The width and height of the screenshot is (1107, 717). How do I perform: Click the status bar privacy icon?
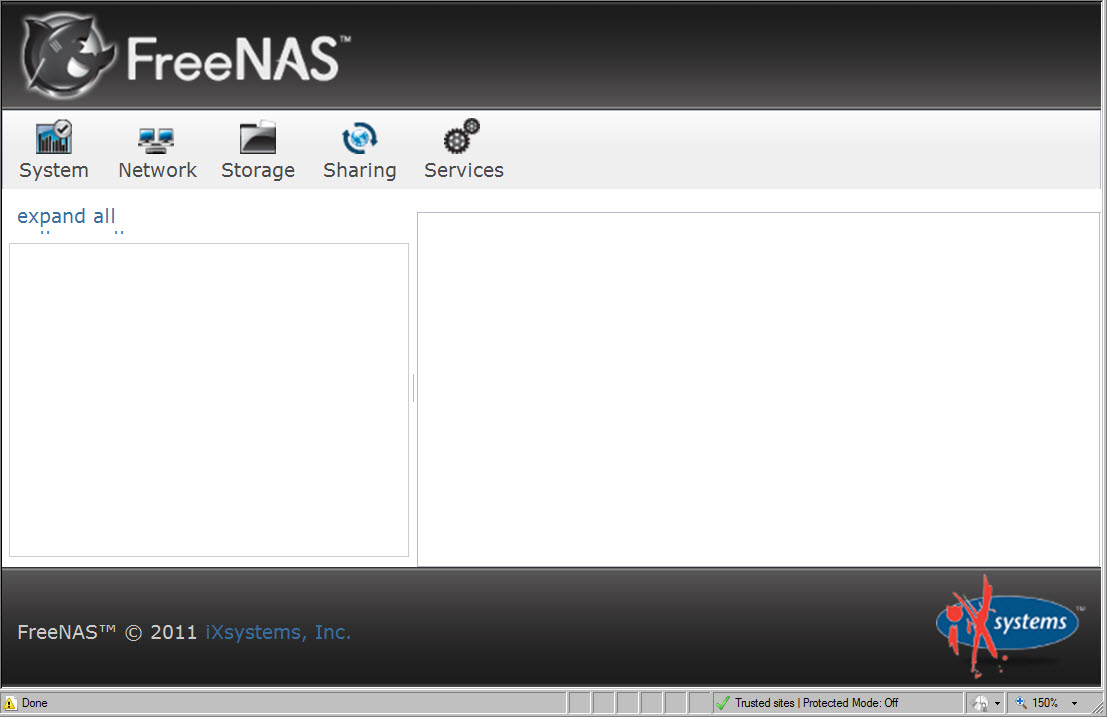tap(981, 703)
